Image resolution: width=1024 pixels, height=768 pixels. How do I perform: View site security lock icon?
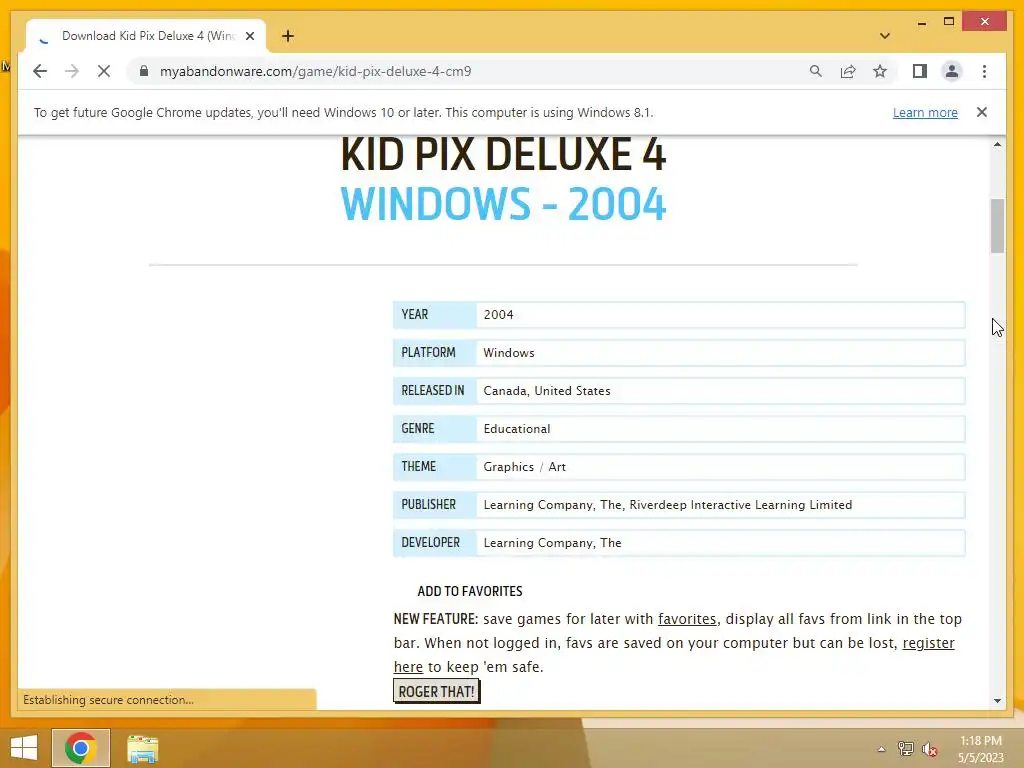(x=144, y=71)
